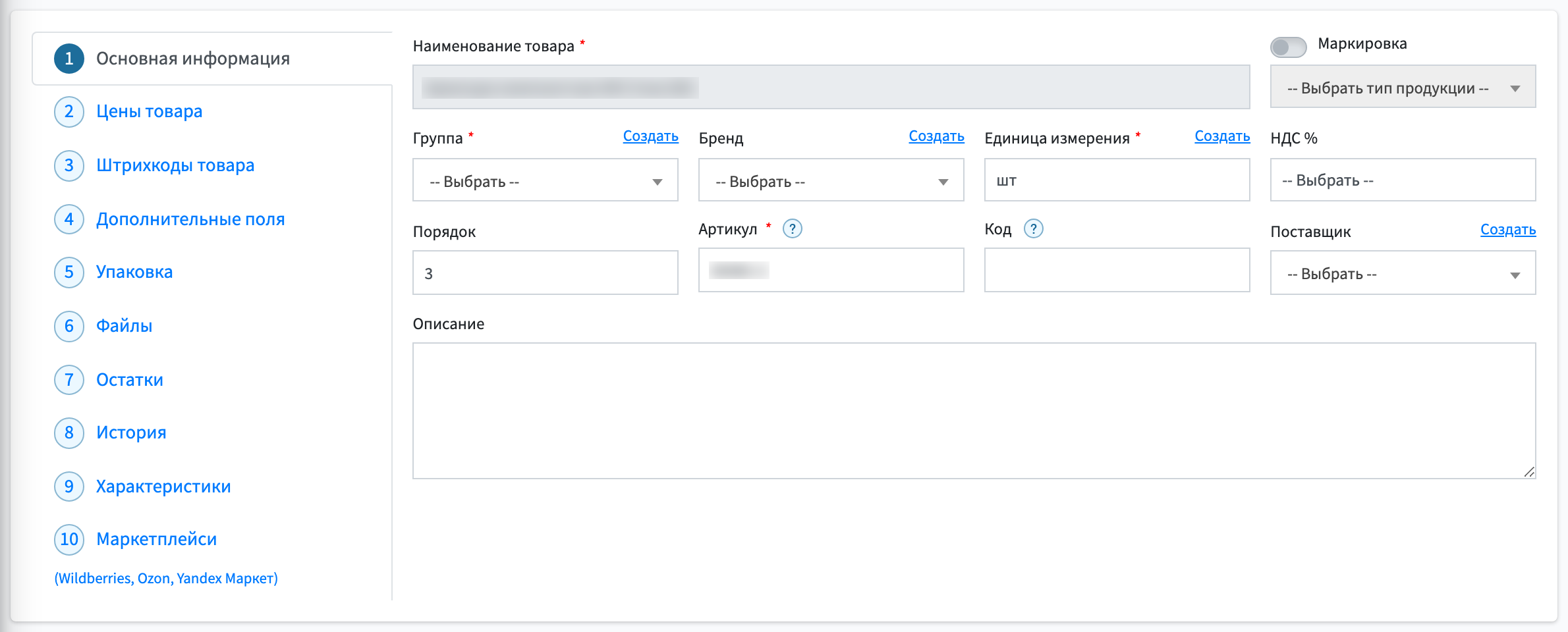Click into the Описание text area
The image size is (1568, 632).
click(974, 411)
